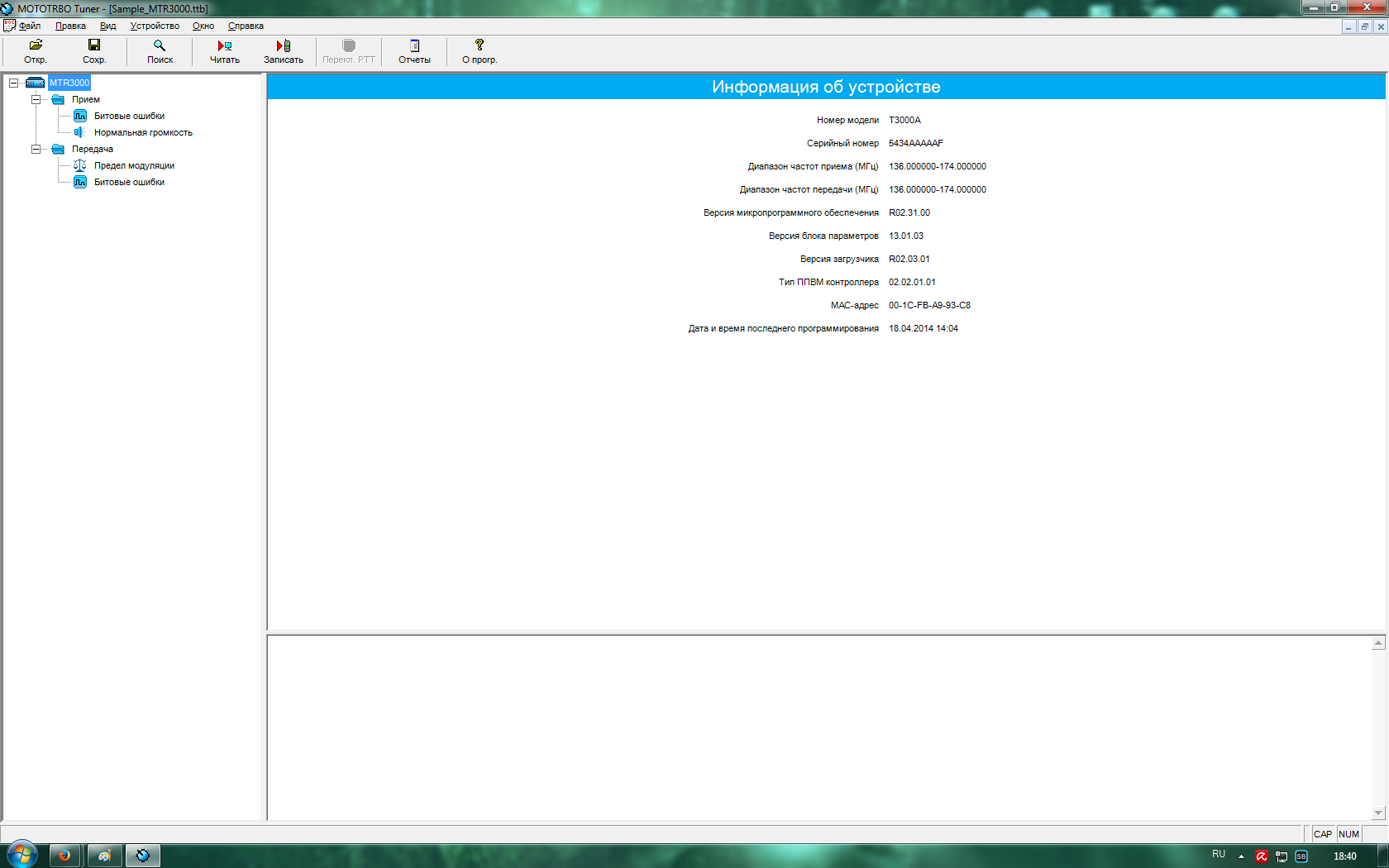Open the Устройство menu
The width and height of the screenshot is (1389, 868).
pyautogui.click(x=155, y=26)
